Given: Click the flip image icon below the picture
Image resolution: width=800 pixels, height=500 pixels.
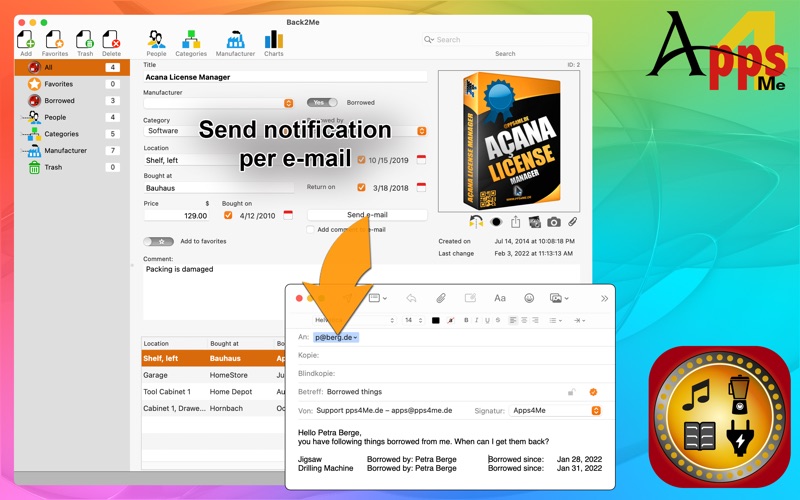Looking at the screenshot, I should coord(476,222).
